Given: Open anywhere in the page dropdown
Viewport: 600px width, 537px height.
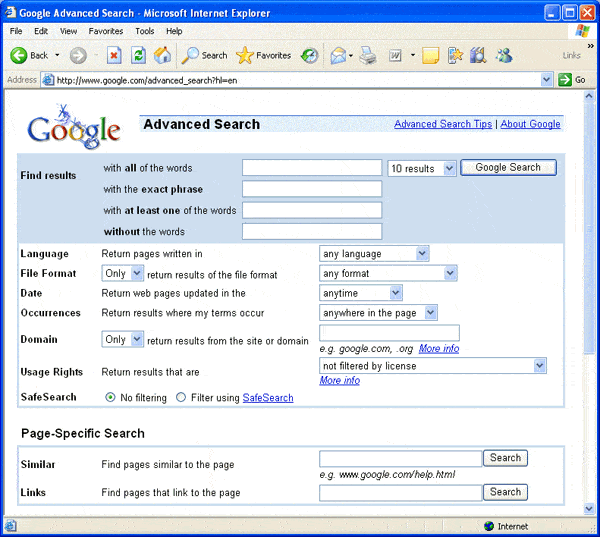Looking at the screenshot, I should point(378,313).
